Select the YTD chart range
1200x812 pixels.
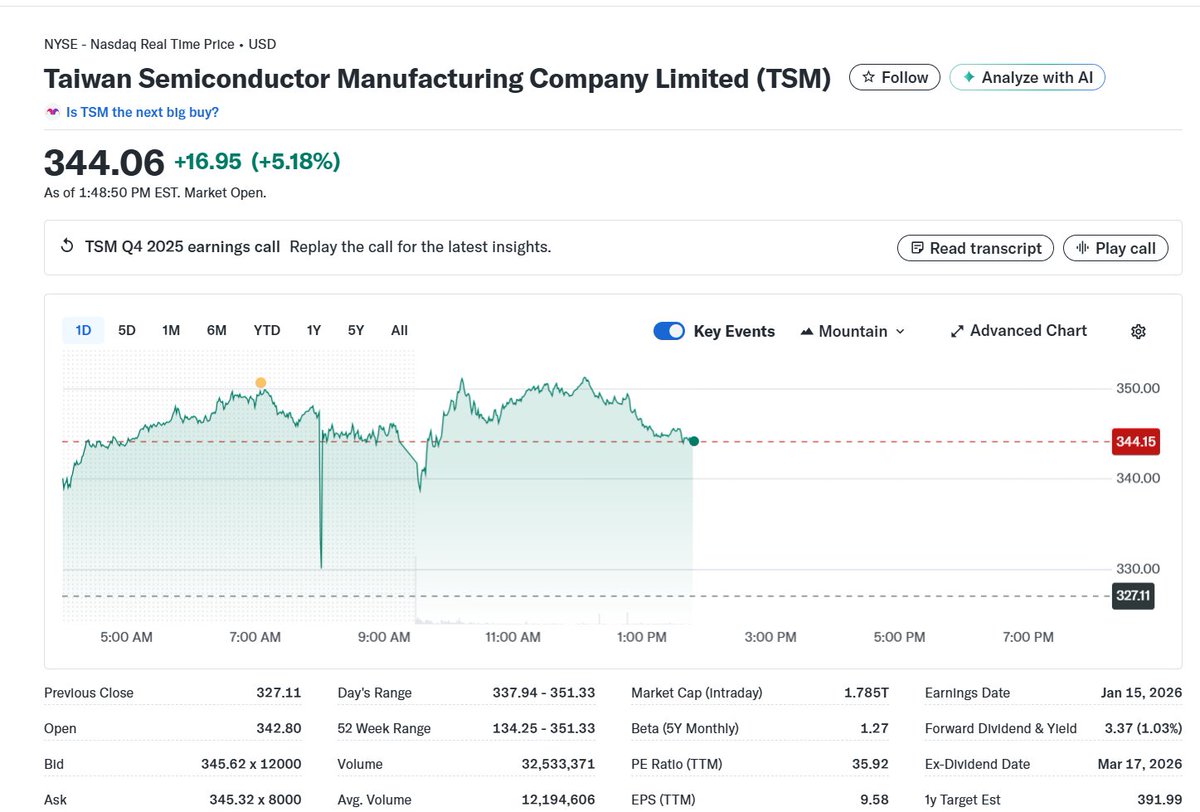[266, 330]
